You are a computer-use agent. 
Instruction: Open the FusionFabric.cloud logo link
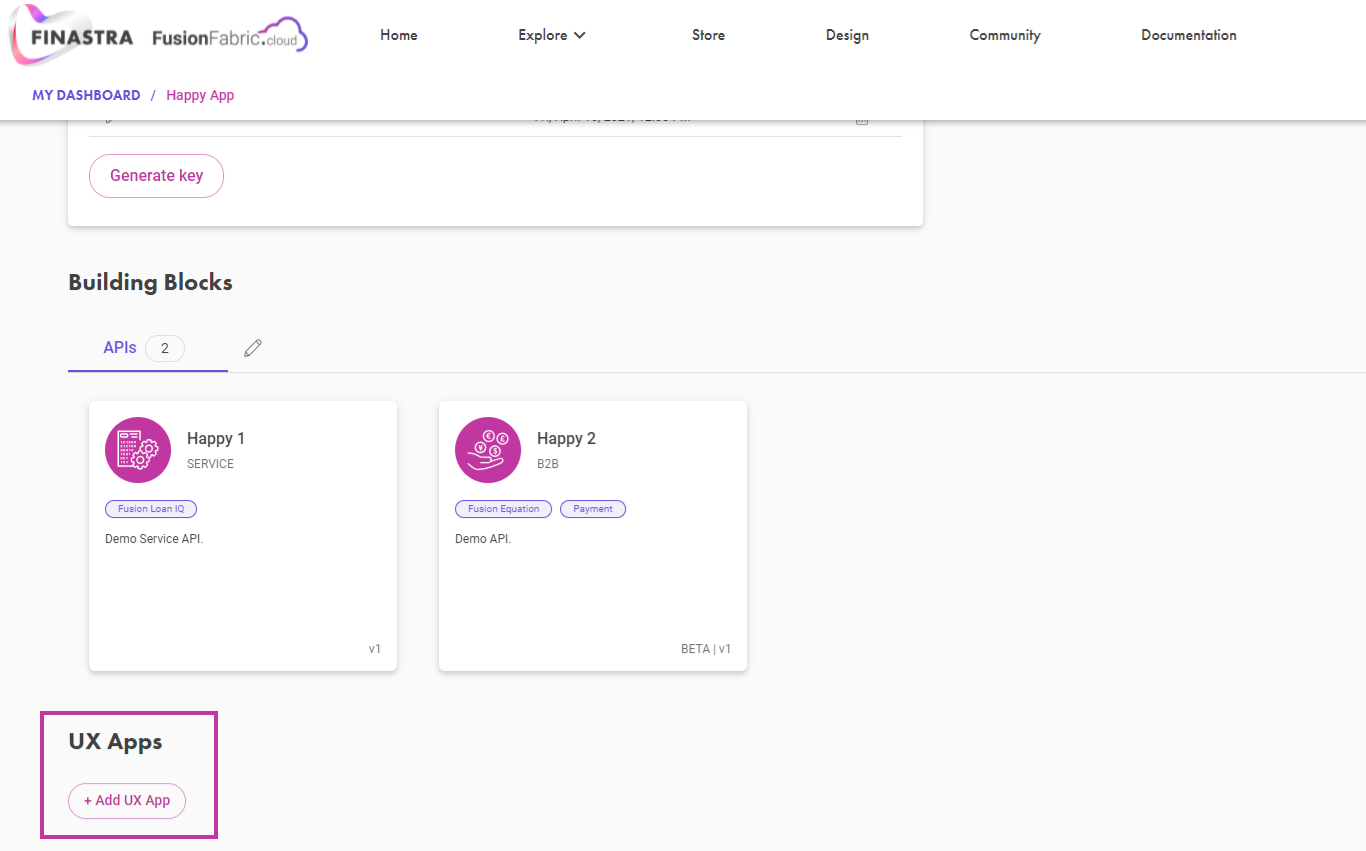tap(230, 36)
